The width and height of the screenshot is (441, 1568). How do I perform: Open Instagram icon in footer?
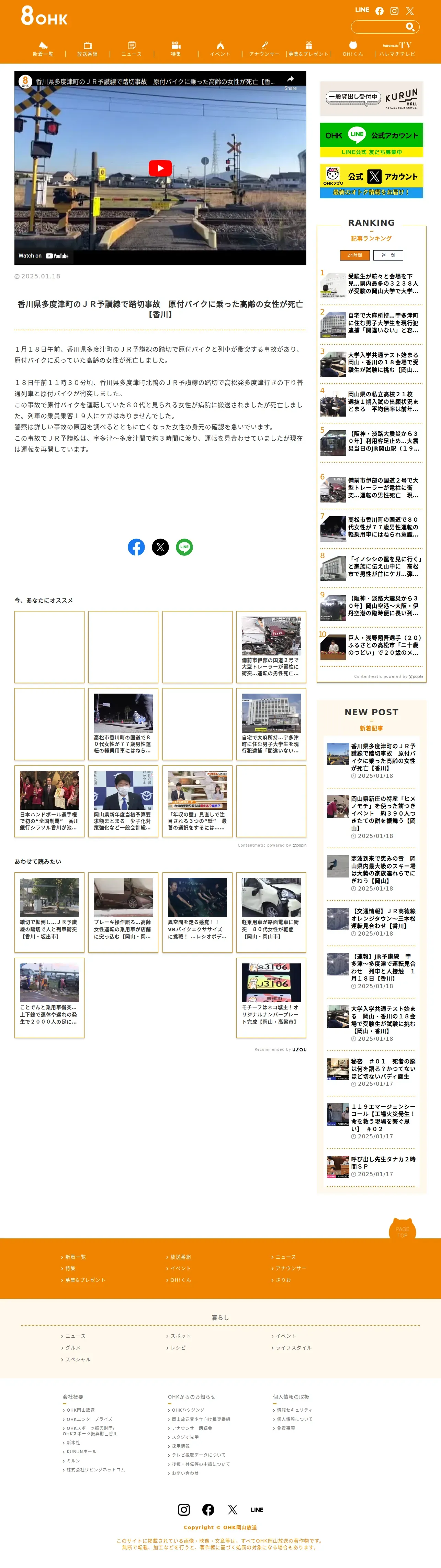184,1510
